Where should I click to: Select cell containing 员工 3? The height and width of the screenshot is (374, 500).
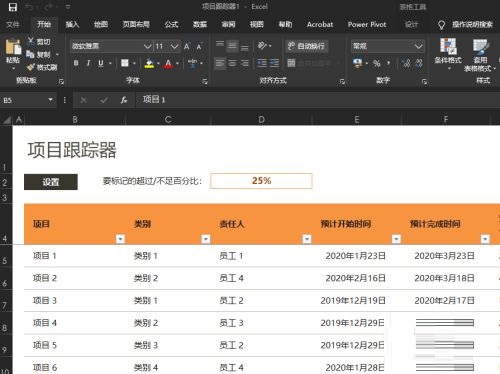[x=262, y=323]
